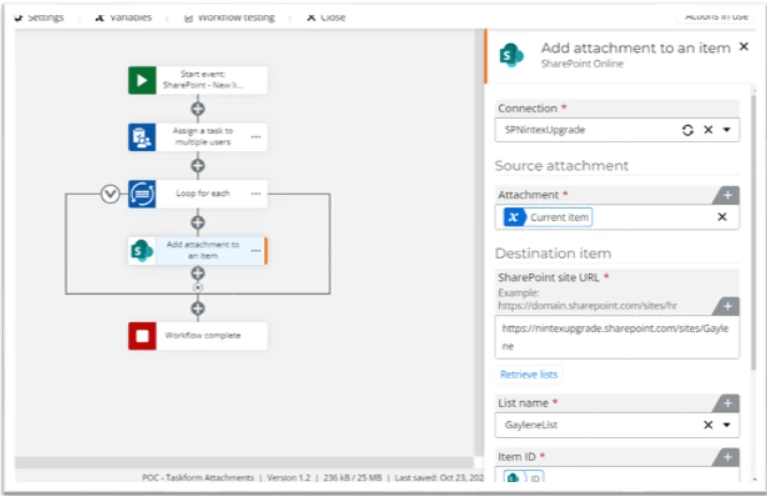Image resolution: width=767 pixels, height=496 pixels.
Task: Insert variable into List name field
Action: pyautogui.click(x=727, y=403)
